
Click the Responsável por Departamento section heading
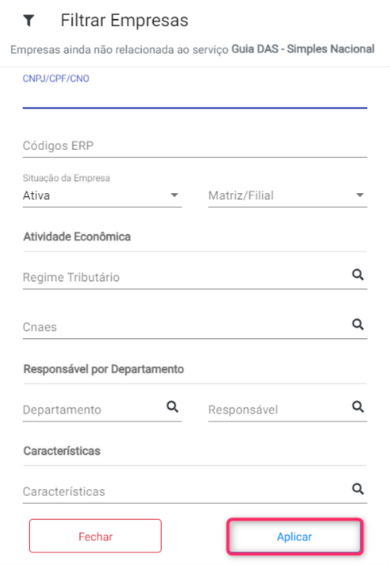pyautogui.click(x=104, y=369)
